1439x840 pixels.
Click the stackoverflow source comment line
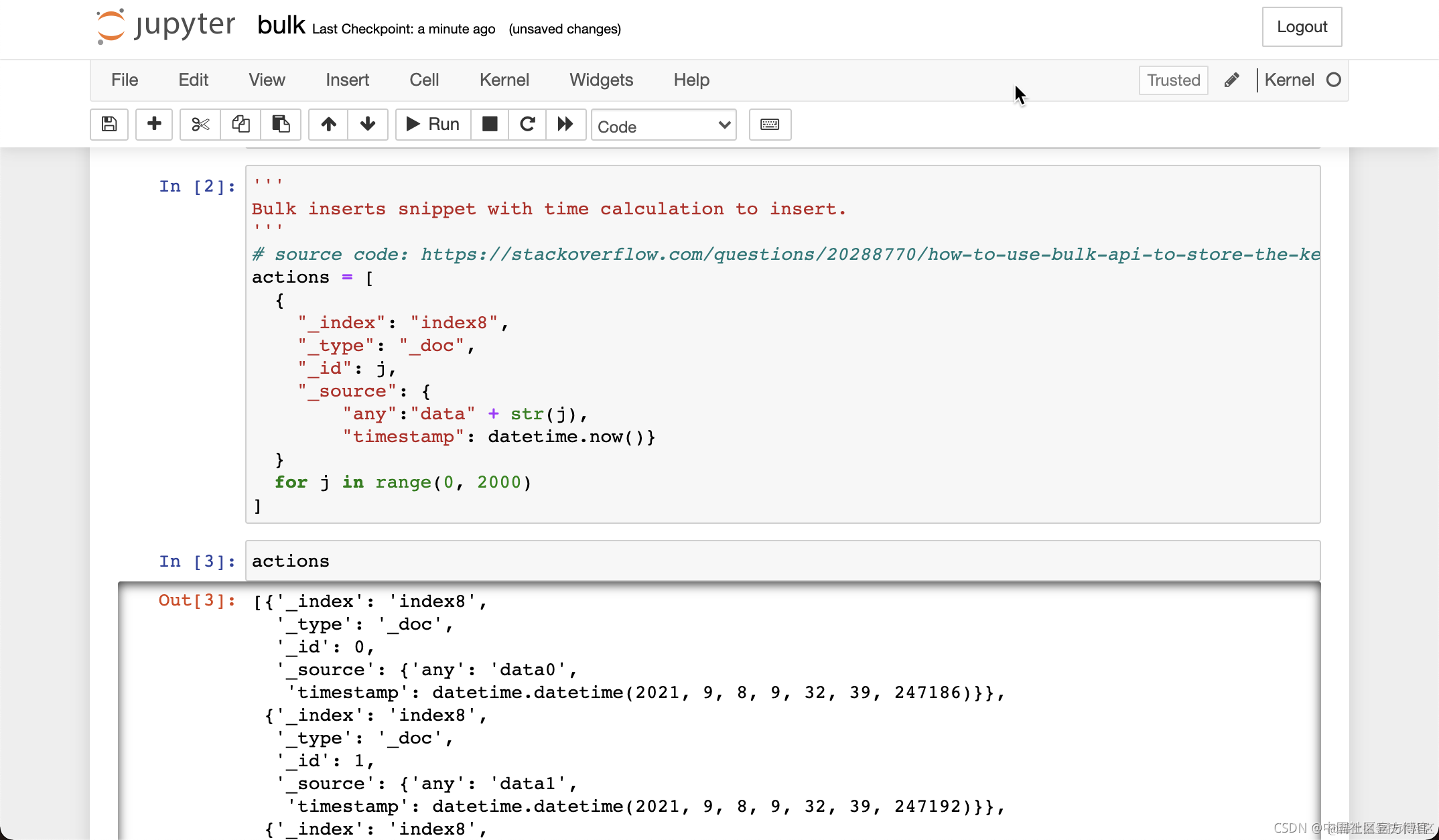(786, 255)
